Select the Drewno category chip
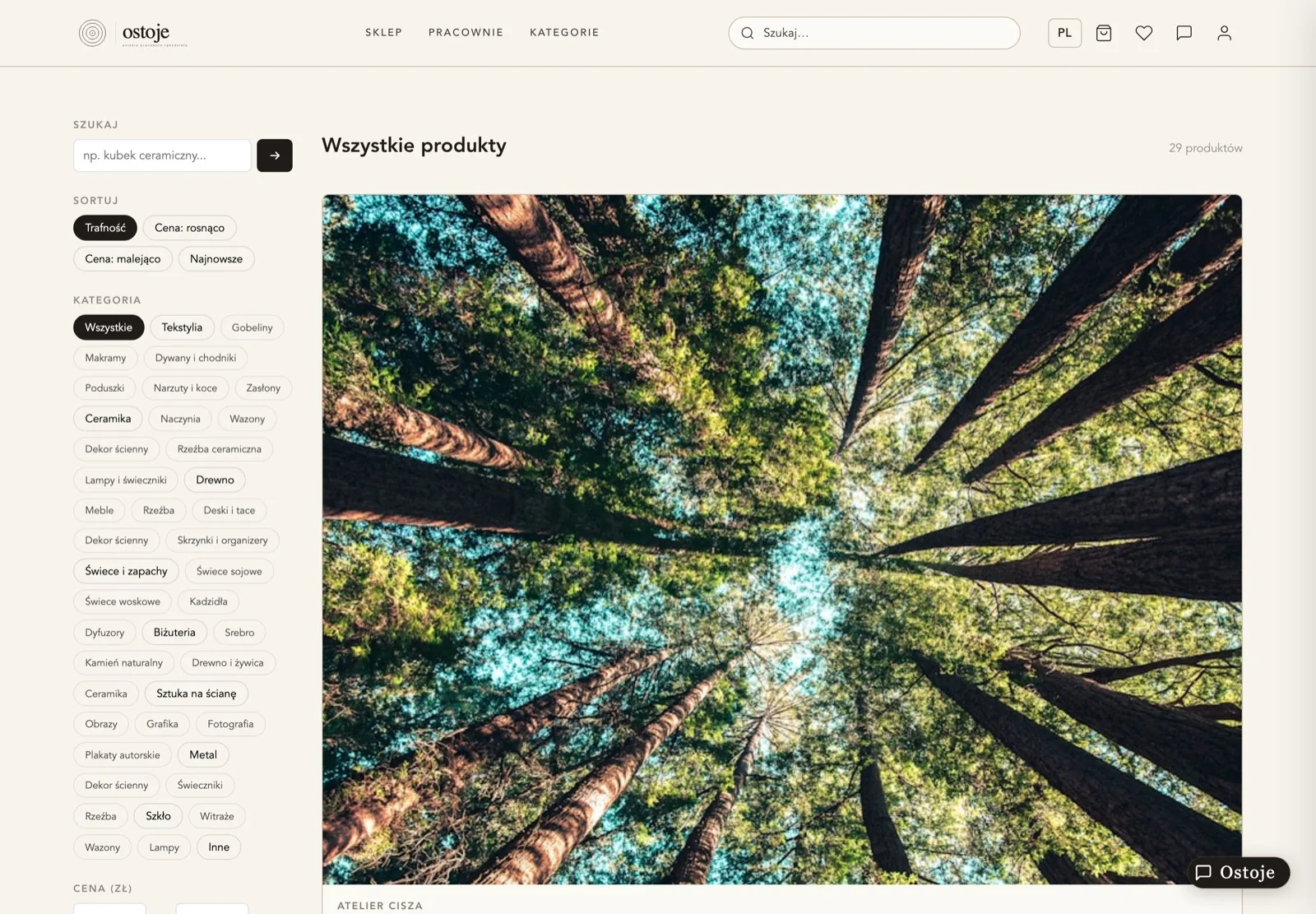The image size is (1316, 914). click(x=215, y=480)
